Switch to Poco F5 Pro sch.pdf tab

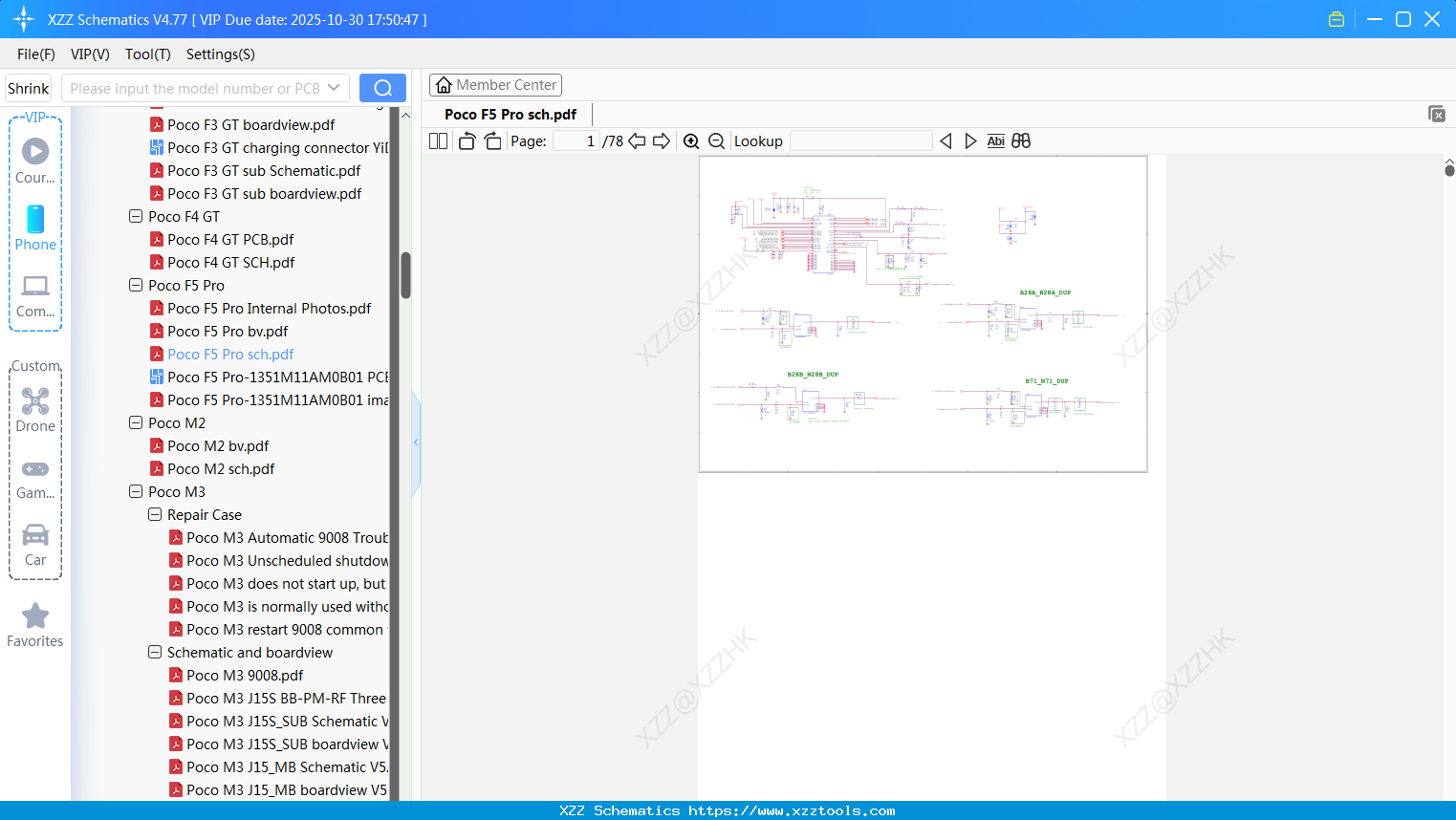[x=511, y=115]
